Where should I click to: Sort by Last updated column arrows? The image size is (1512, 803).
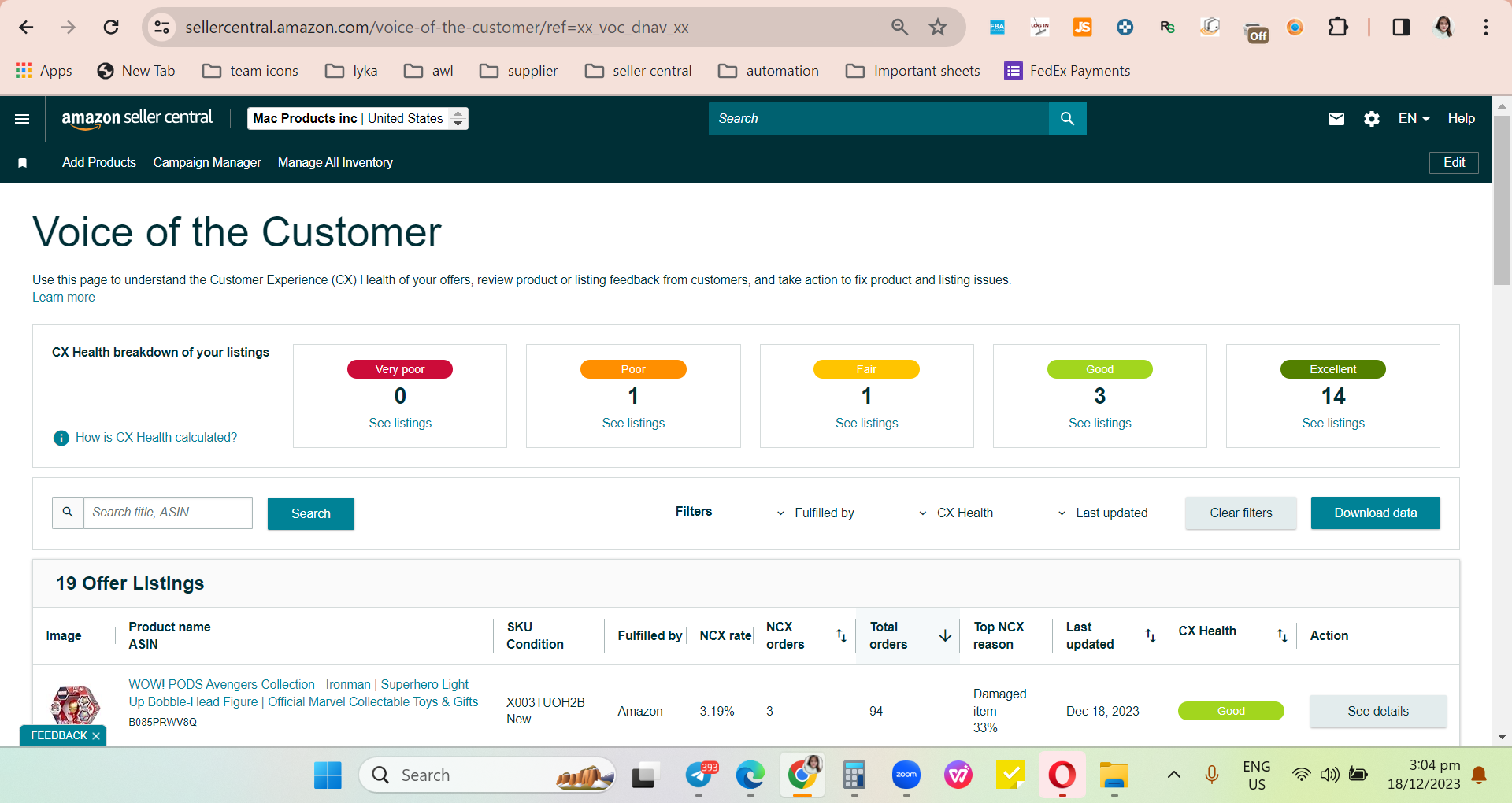pos(1151,635)
